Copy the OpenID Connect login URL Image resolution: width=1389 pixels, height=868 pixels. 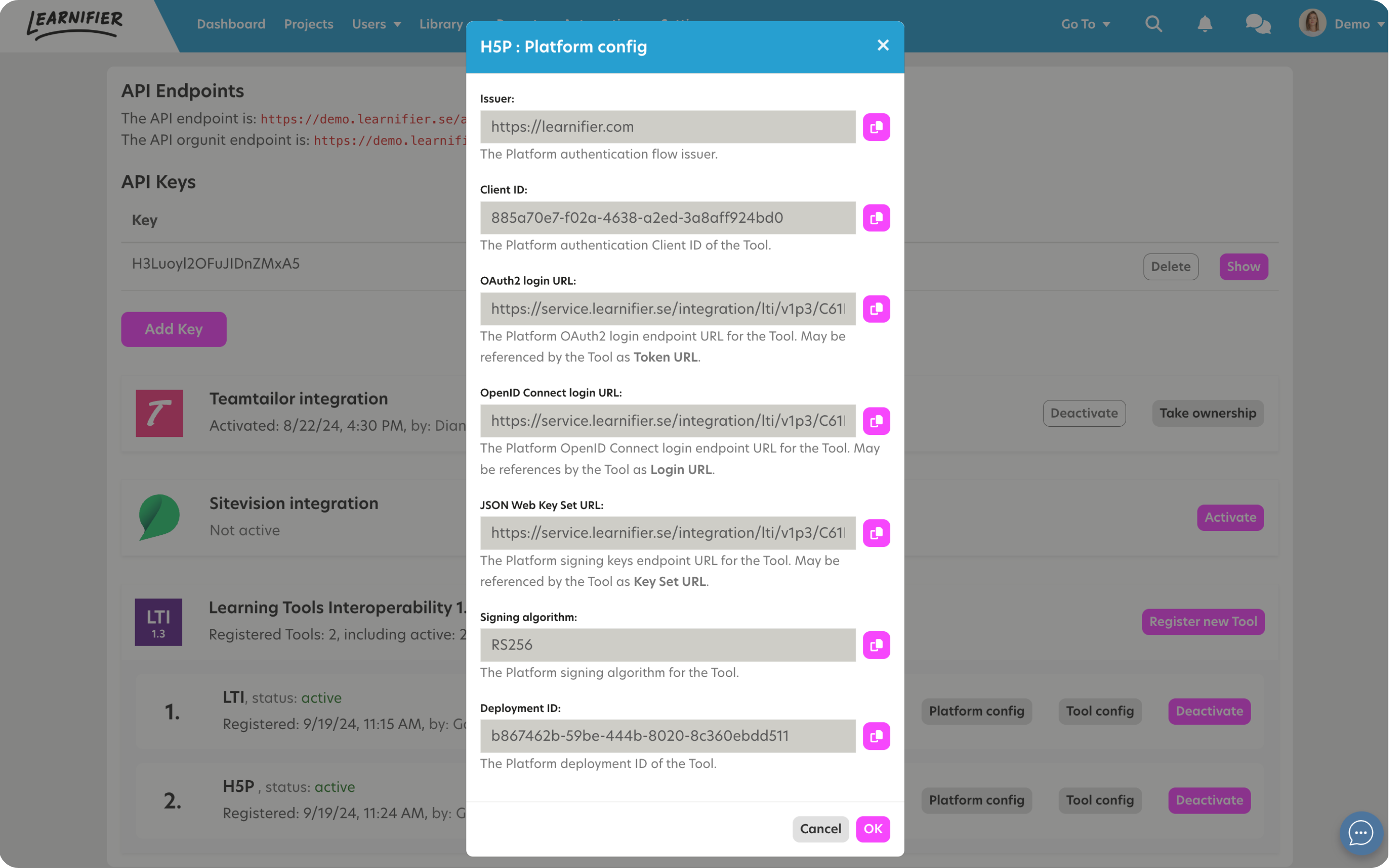[x=876, y=421]
